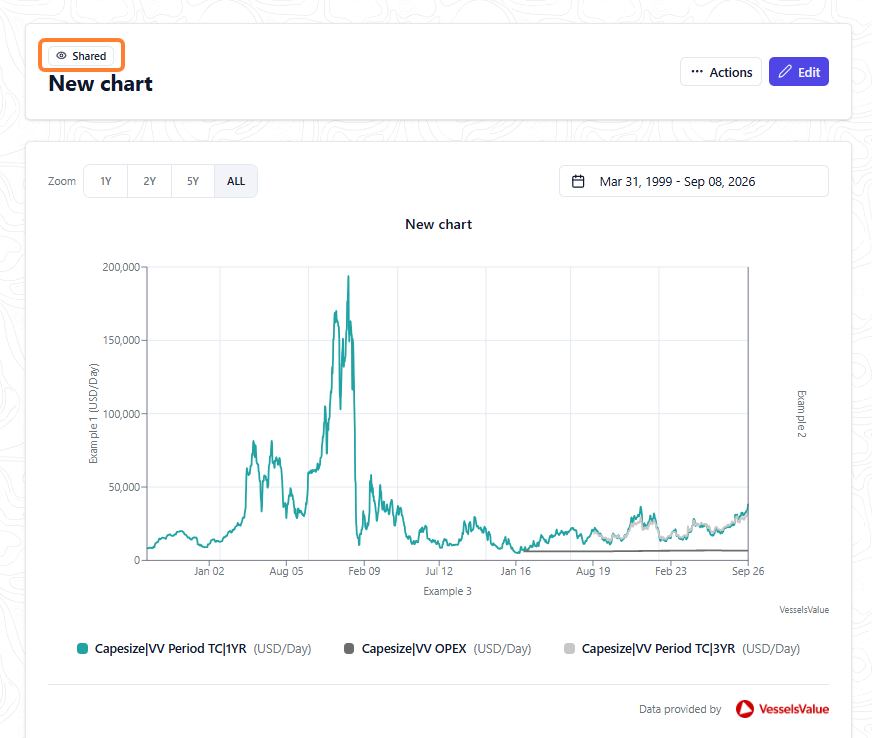The width and height of the screenshot is (872, 738).
Task: Click the pencil icon on Edit button
Action: [x=785, y=72]
